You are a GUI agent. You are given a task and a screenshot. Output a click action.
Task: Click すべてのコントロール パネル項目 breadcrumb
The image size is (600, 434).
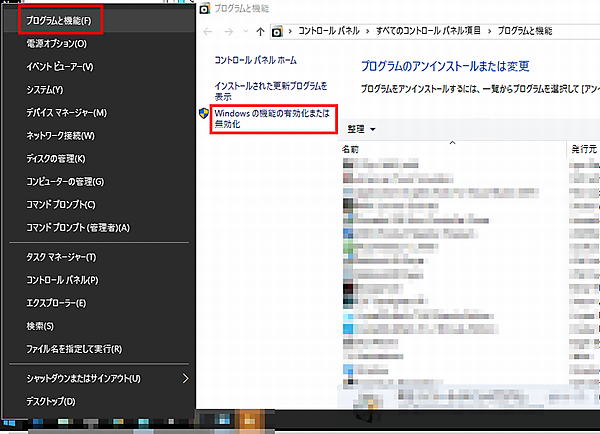428,31
